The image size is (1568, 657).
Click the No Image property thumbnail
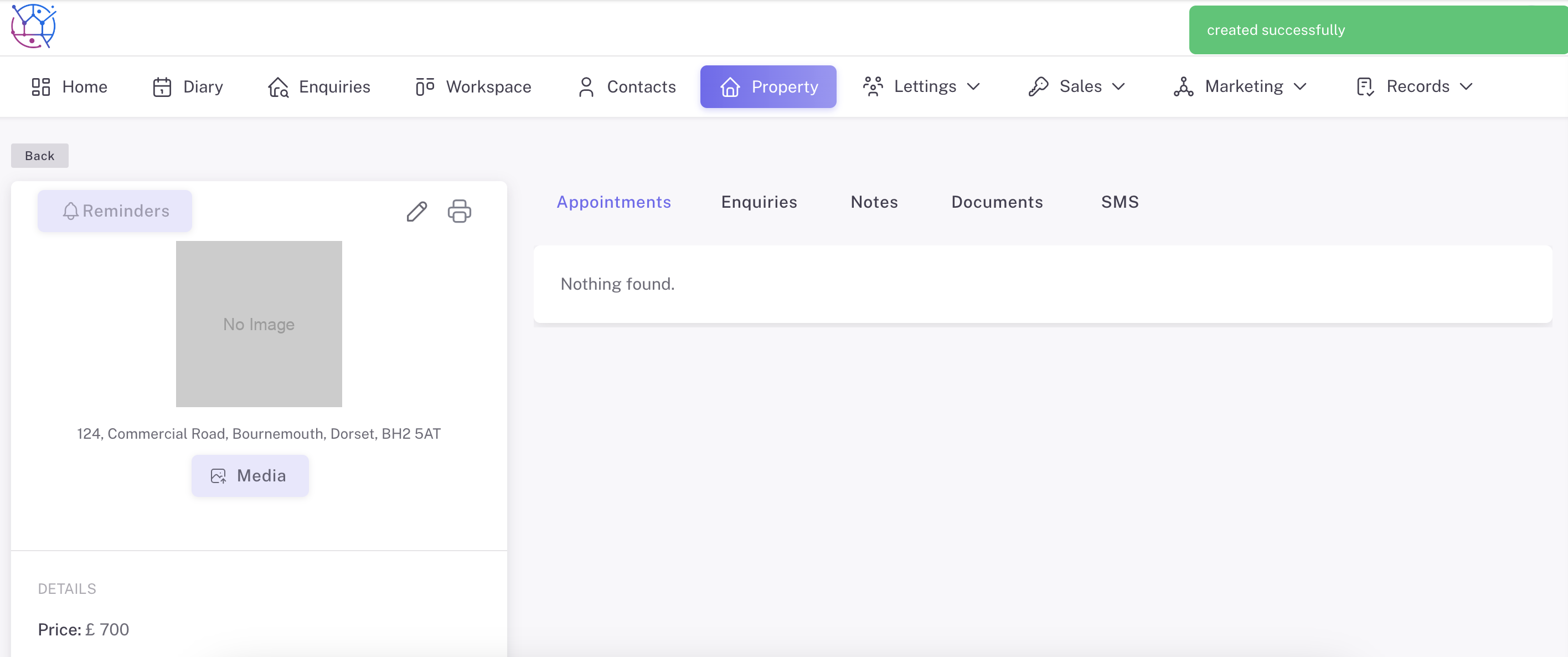click(259, 324)
